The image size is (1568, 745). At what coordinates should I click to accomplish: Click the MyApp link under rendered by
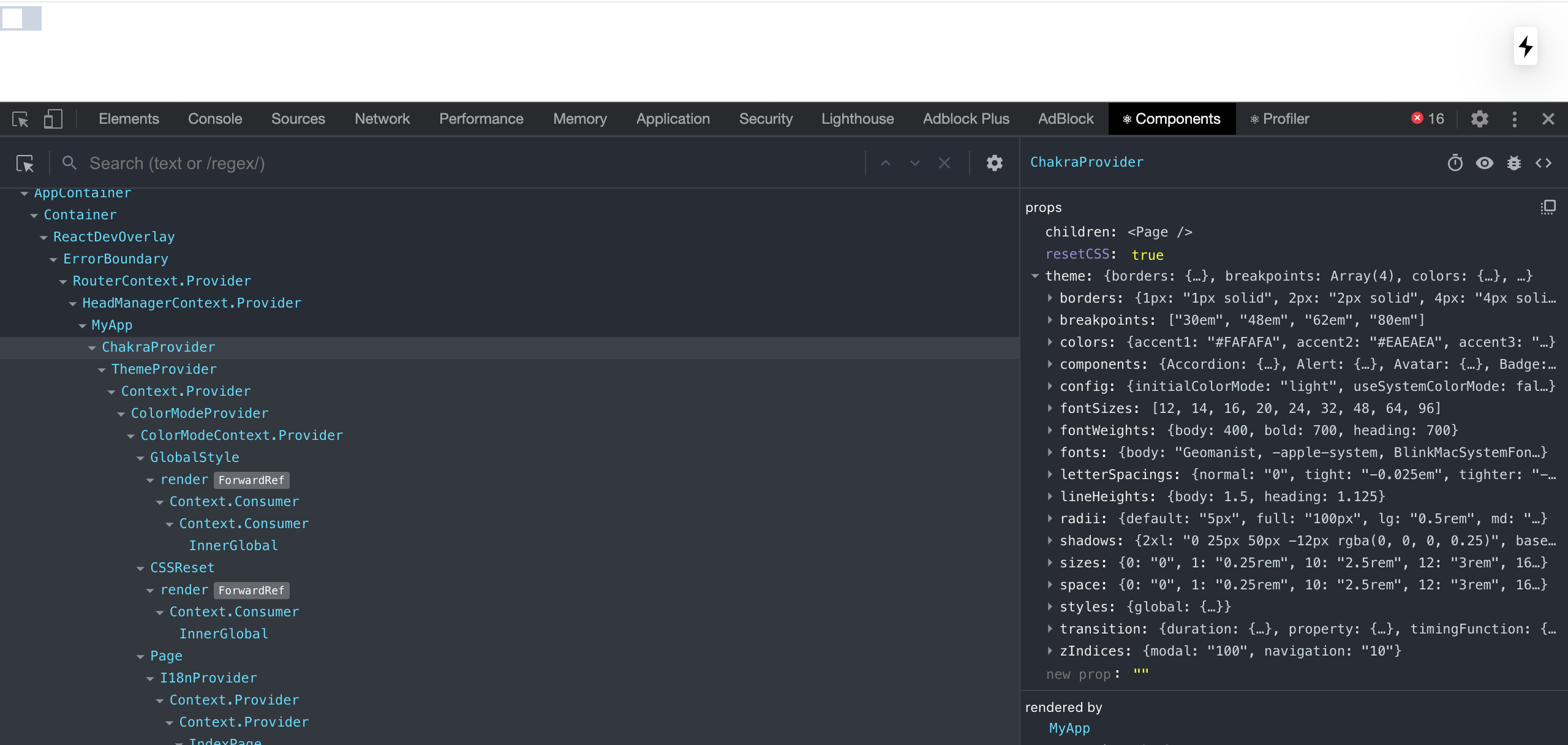point(1069,728)
